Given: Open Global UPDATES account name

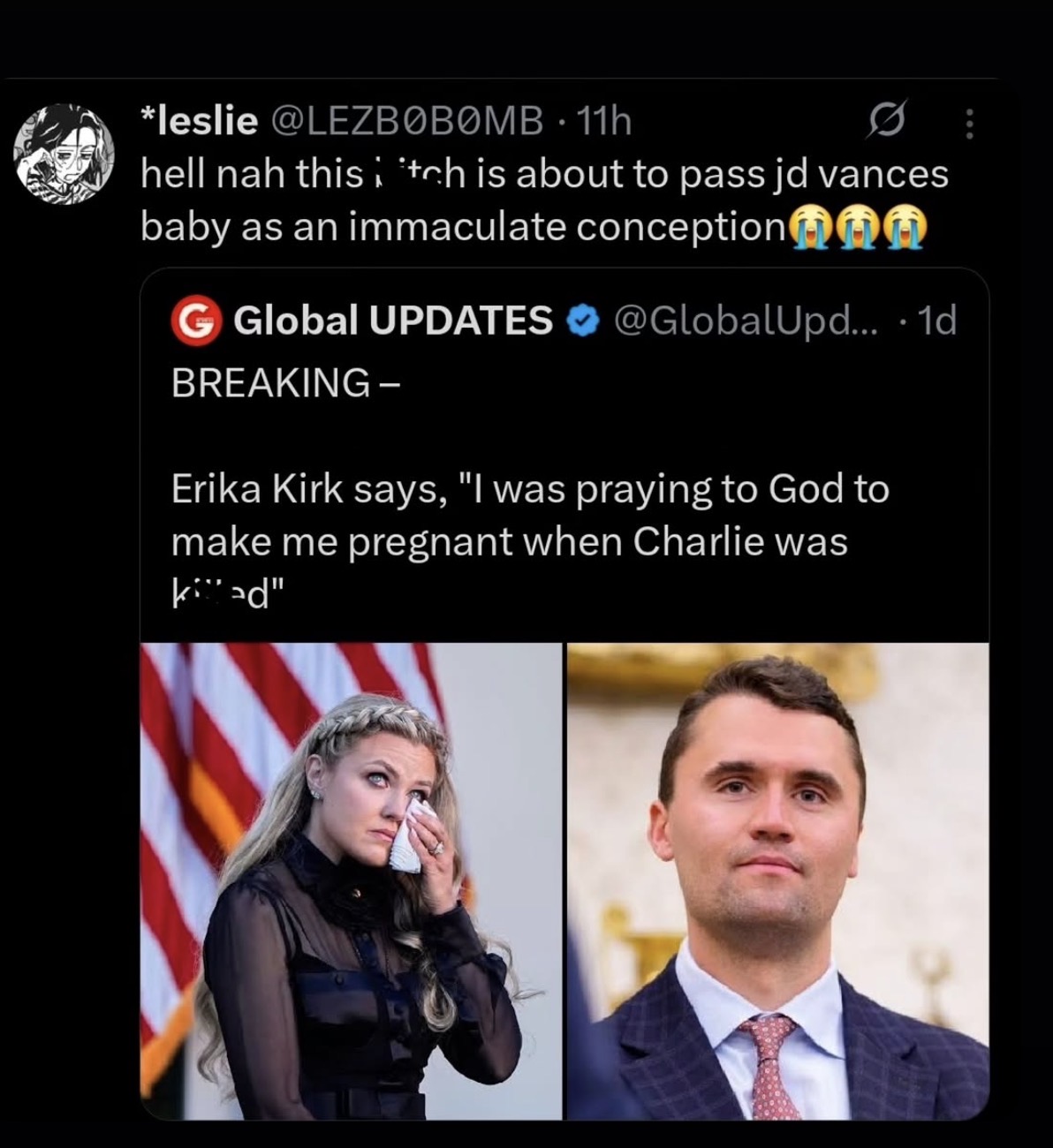Looking at the screenshot, I should point(393,321).
